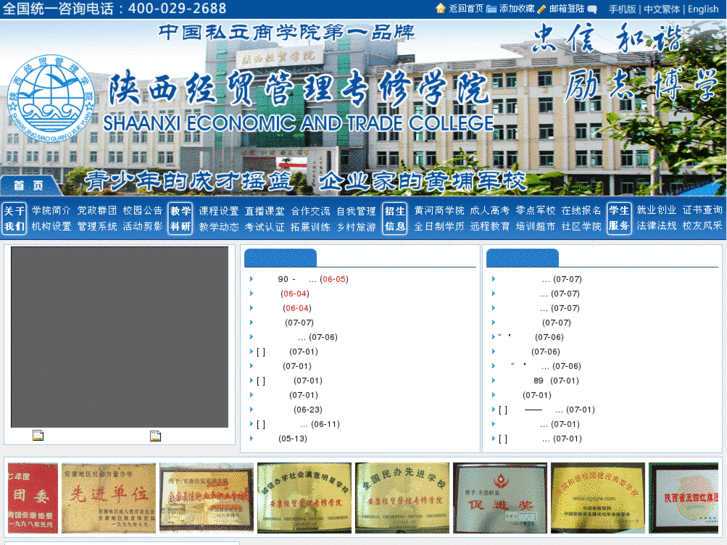Open 远程教育 in the navigation
The image size is (727, 545).
490,226
